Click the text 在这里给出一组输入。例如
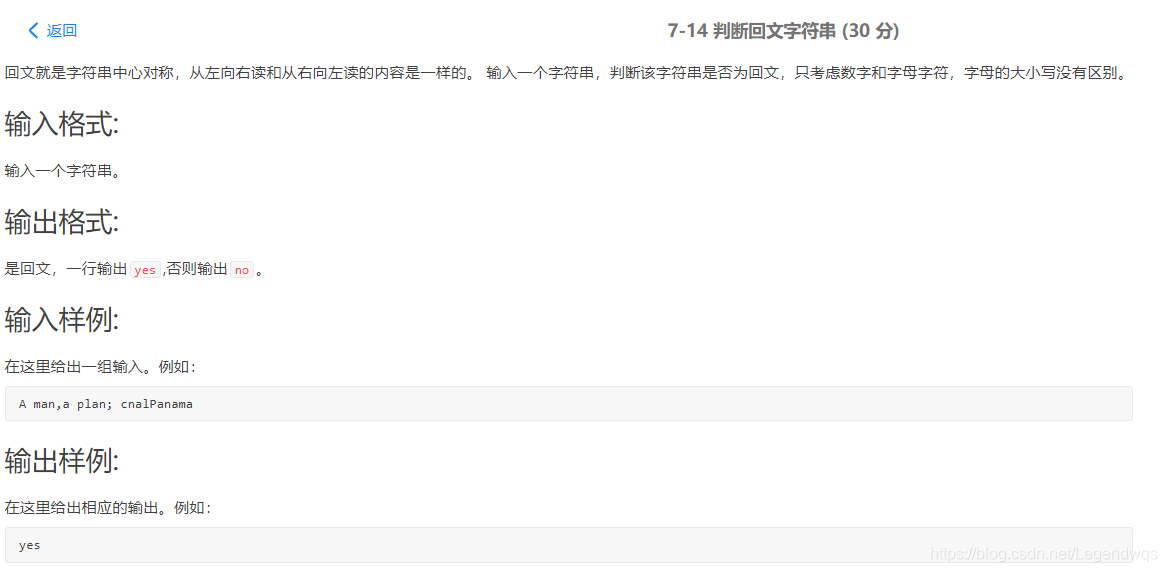This screenshot has height=572, width=1167. click(100, 367)
